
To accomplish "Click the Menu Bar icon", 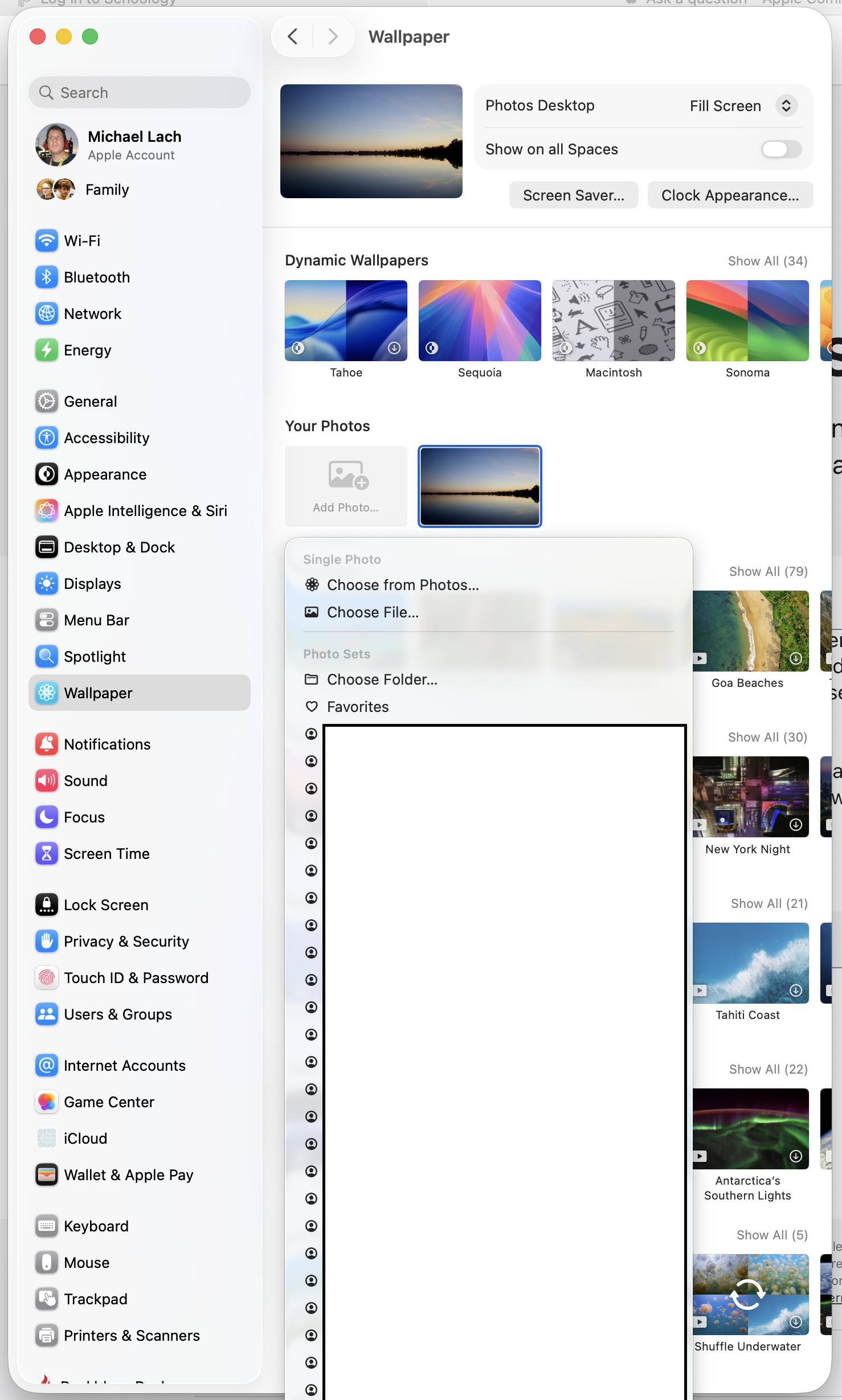I will (47, 620).
